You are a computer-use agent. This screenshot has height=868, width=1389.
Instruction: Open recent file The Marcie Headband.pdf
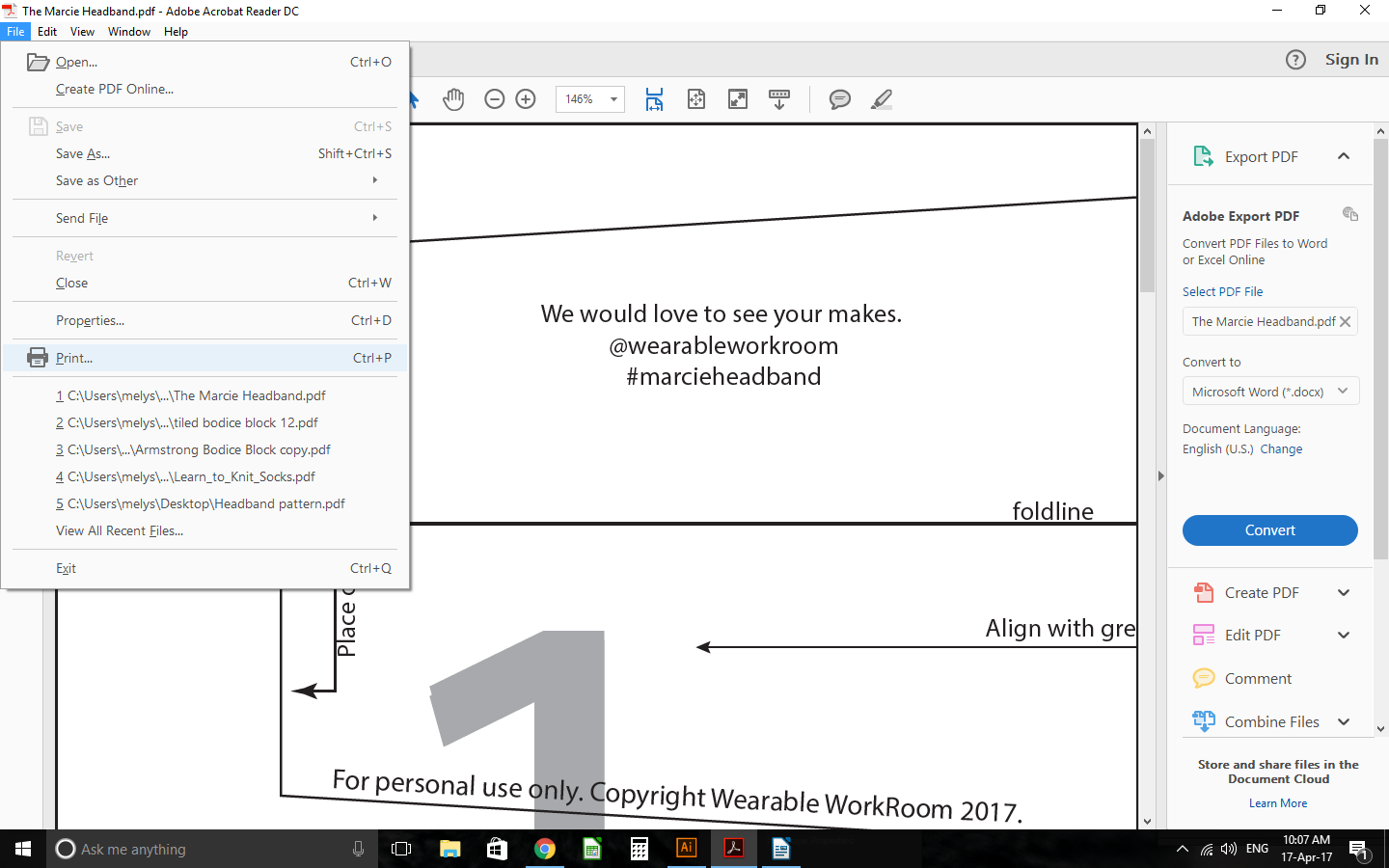(204, 395)
